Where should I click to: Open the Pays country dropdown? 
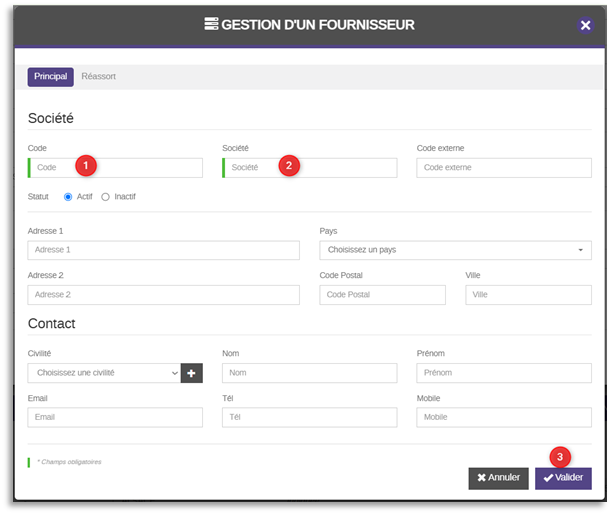[455, 250]
